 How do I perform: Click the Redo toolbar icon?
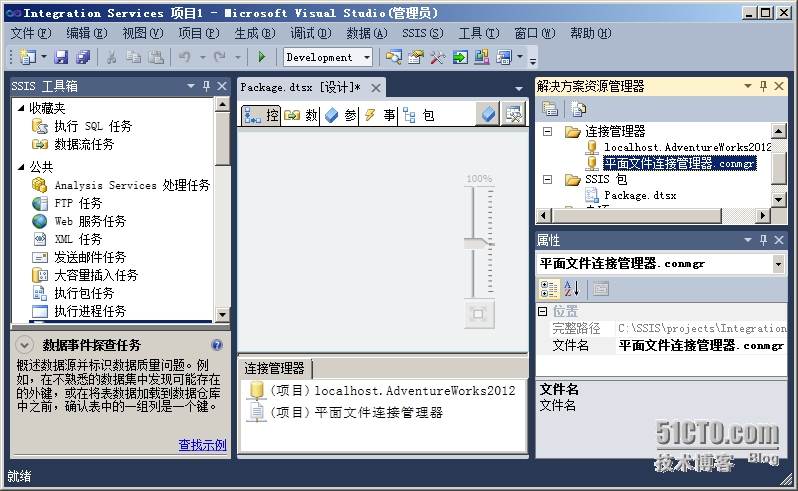pos(219,57)
